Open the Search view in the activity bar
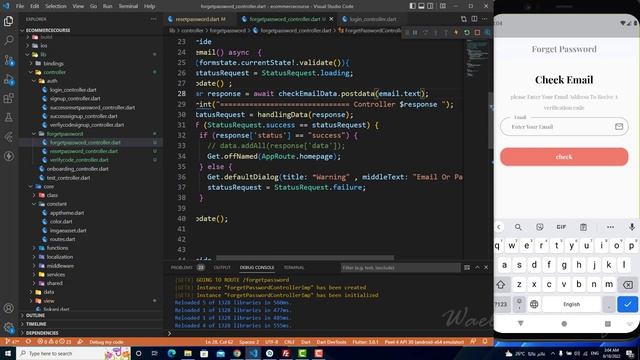This screenshot has height=360, width=640. (9, 40)
